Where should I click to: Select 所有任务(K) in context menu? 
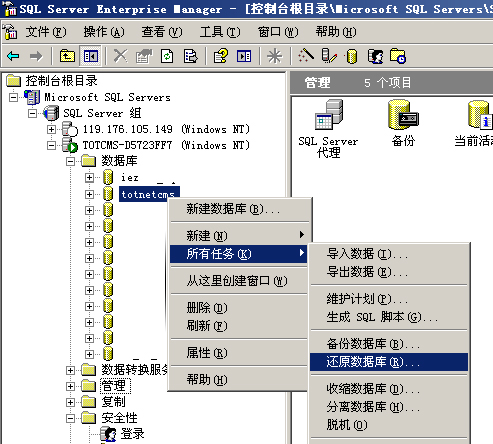[x=239, y=254]
